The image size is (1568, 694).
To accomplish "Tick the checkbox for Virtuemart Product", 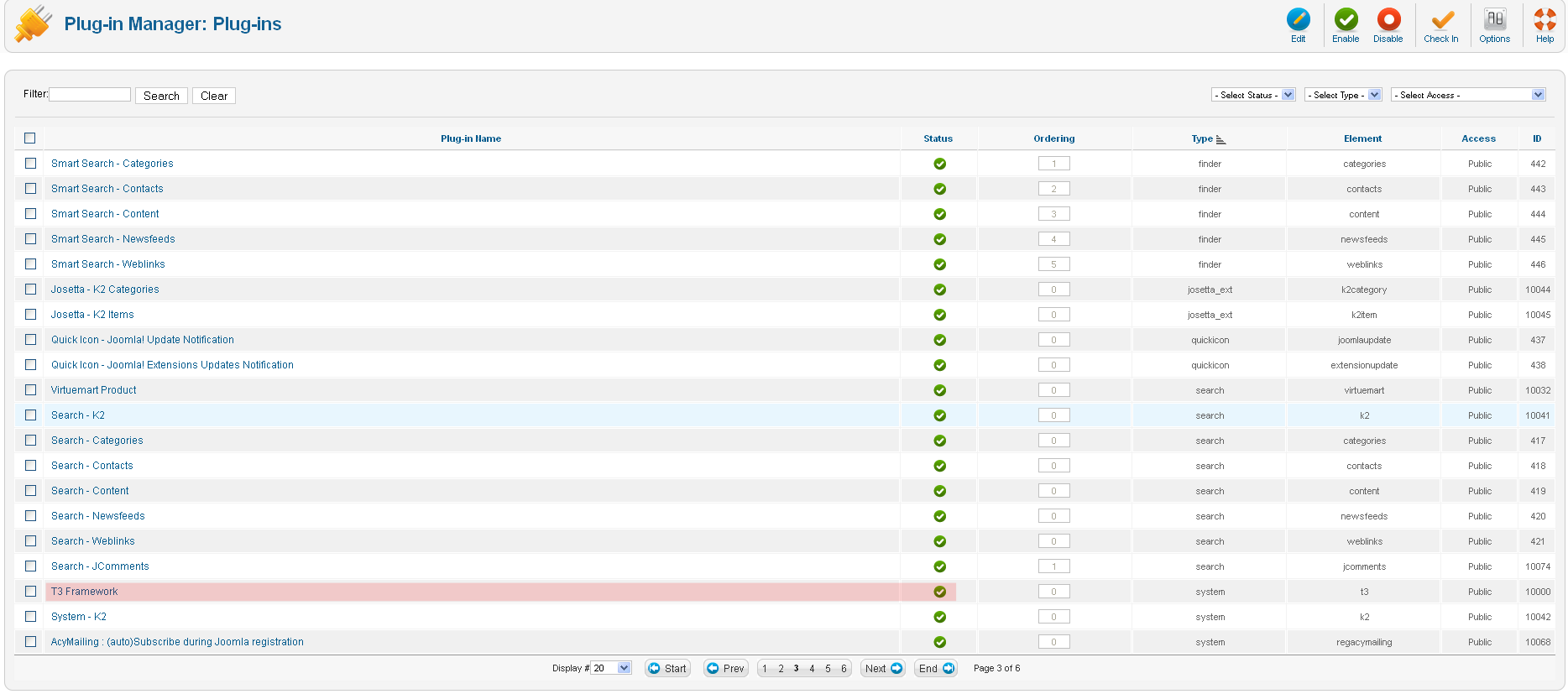I will coord(31,390).
